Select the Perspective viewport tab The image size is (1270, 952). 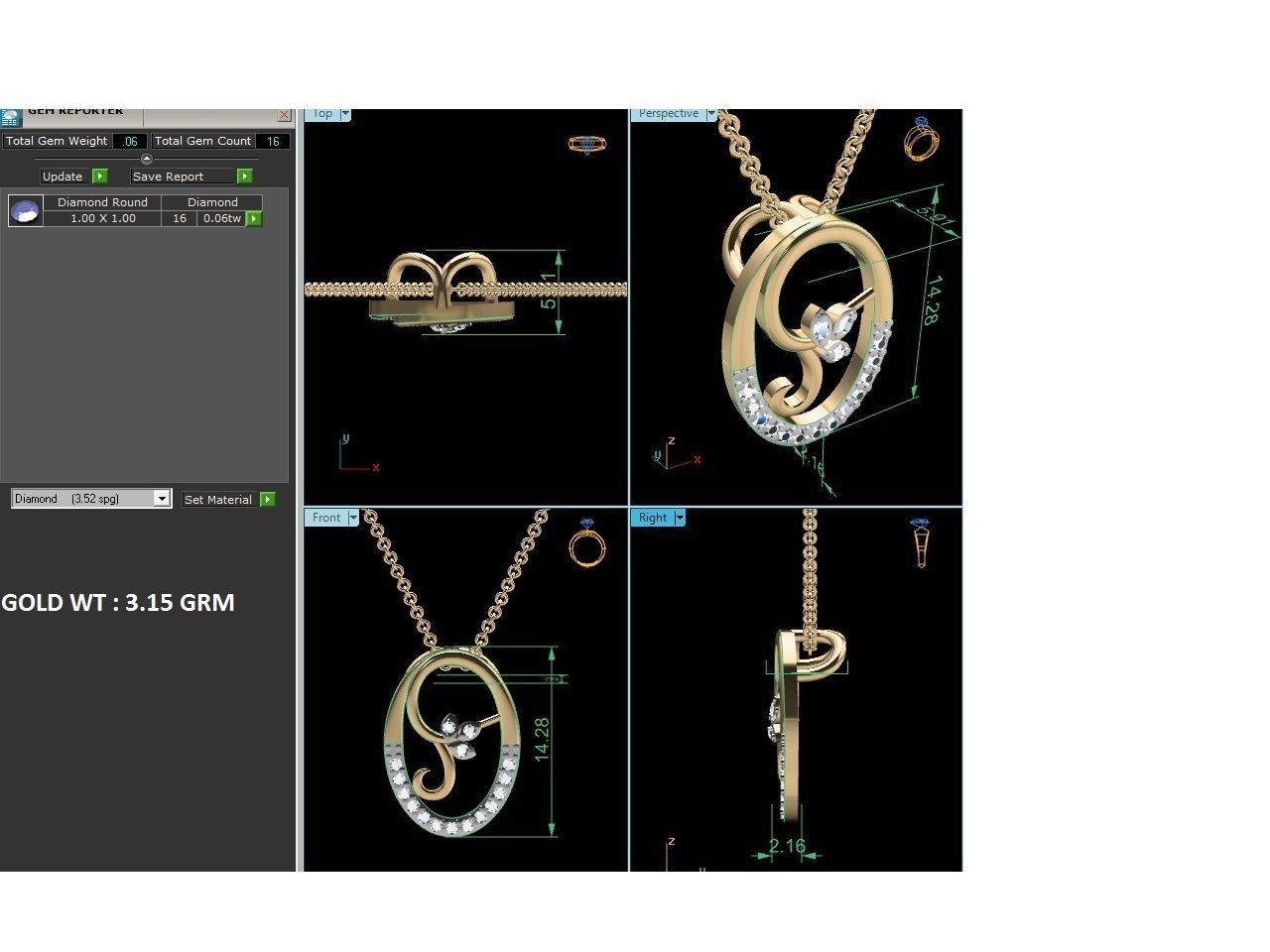coord(669,114)
